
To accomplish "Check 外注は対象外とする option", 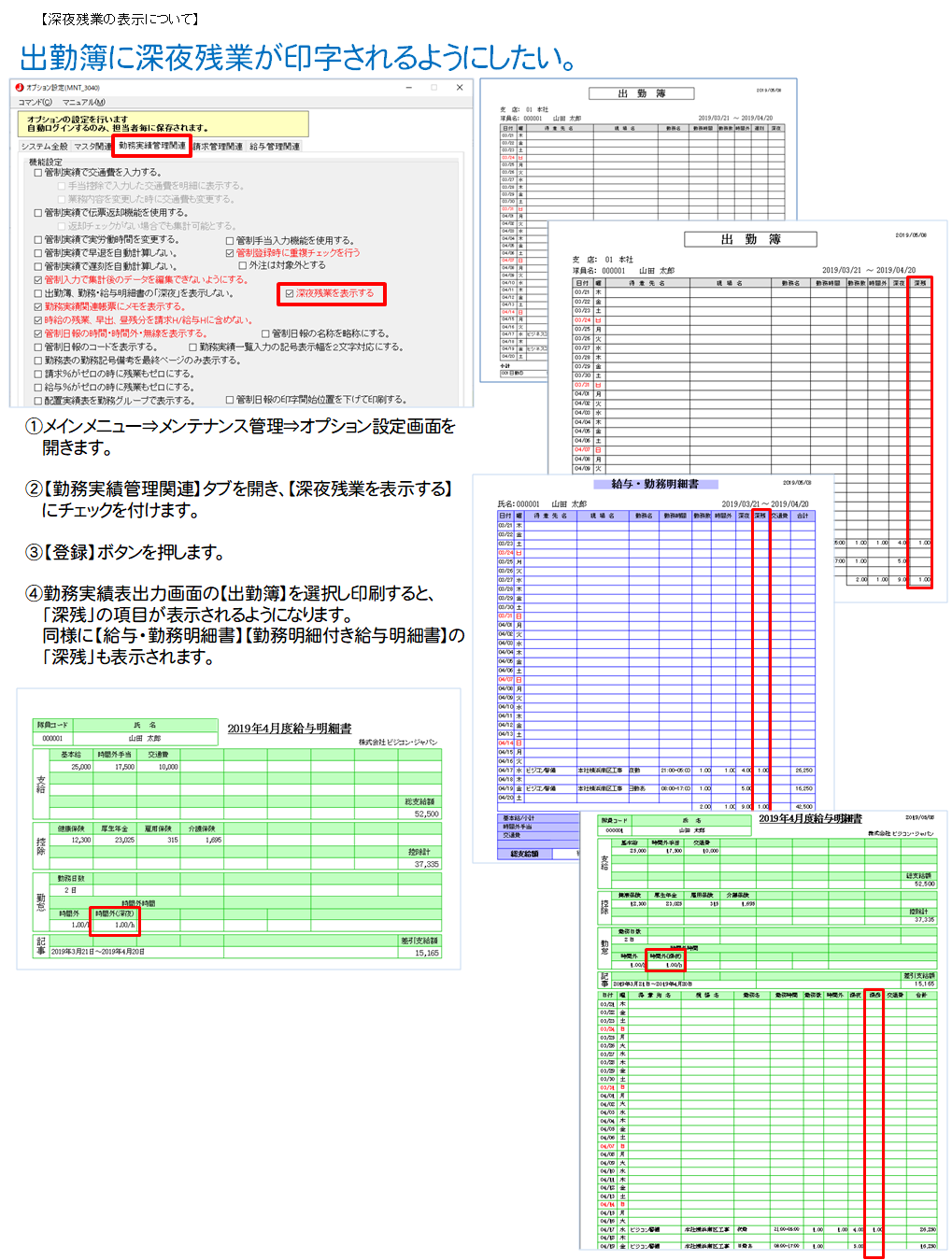I will coord(243,265).
